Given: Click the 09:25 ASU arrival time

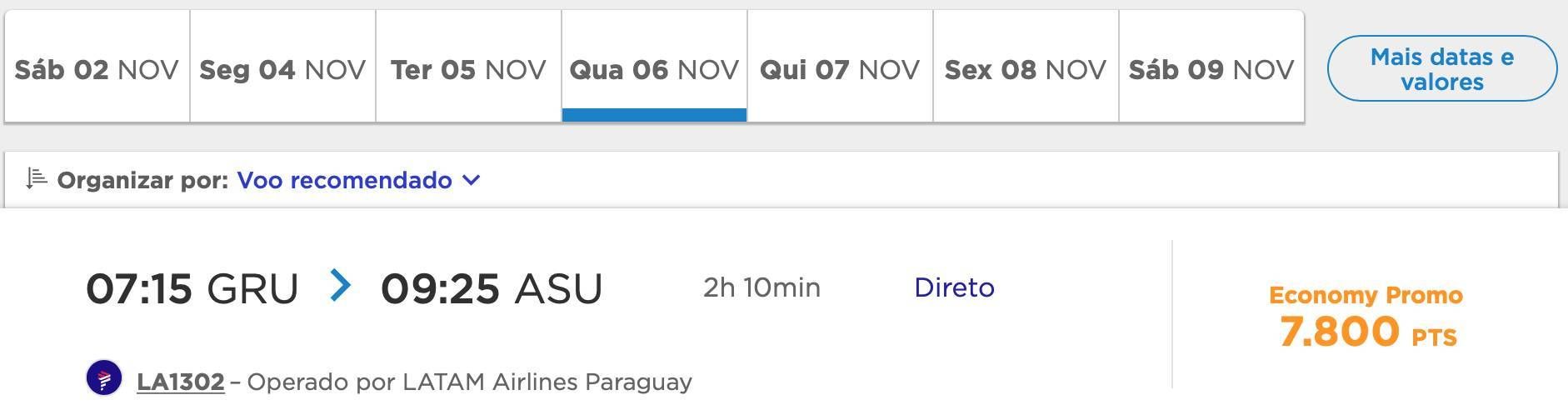Looking at the screenshot, I should 492,288.
